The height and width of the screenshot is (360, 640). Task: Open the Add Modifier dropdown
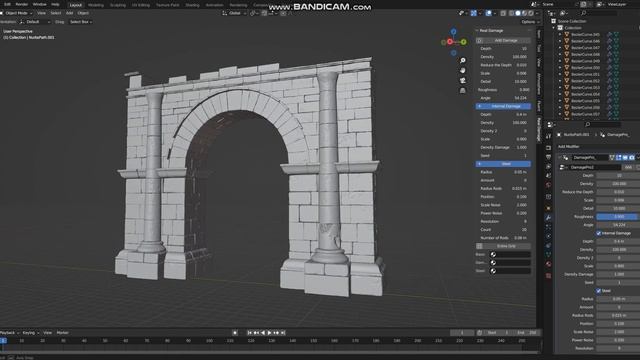coord(569,147)
